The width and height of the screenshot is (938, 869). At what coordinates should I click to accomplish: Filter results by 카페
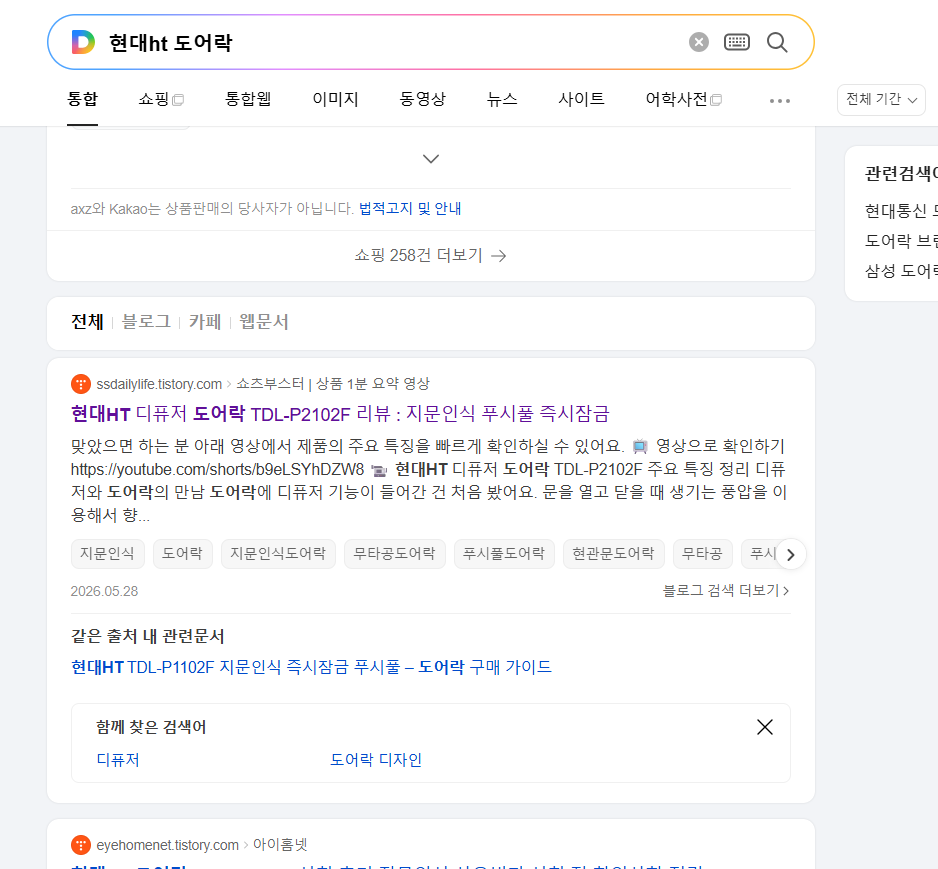(x=205, y=322)
